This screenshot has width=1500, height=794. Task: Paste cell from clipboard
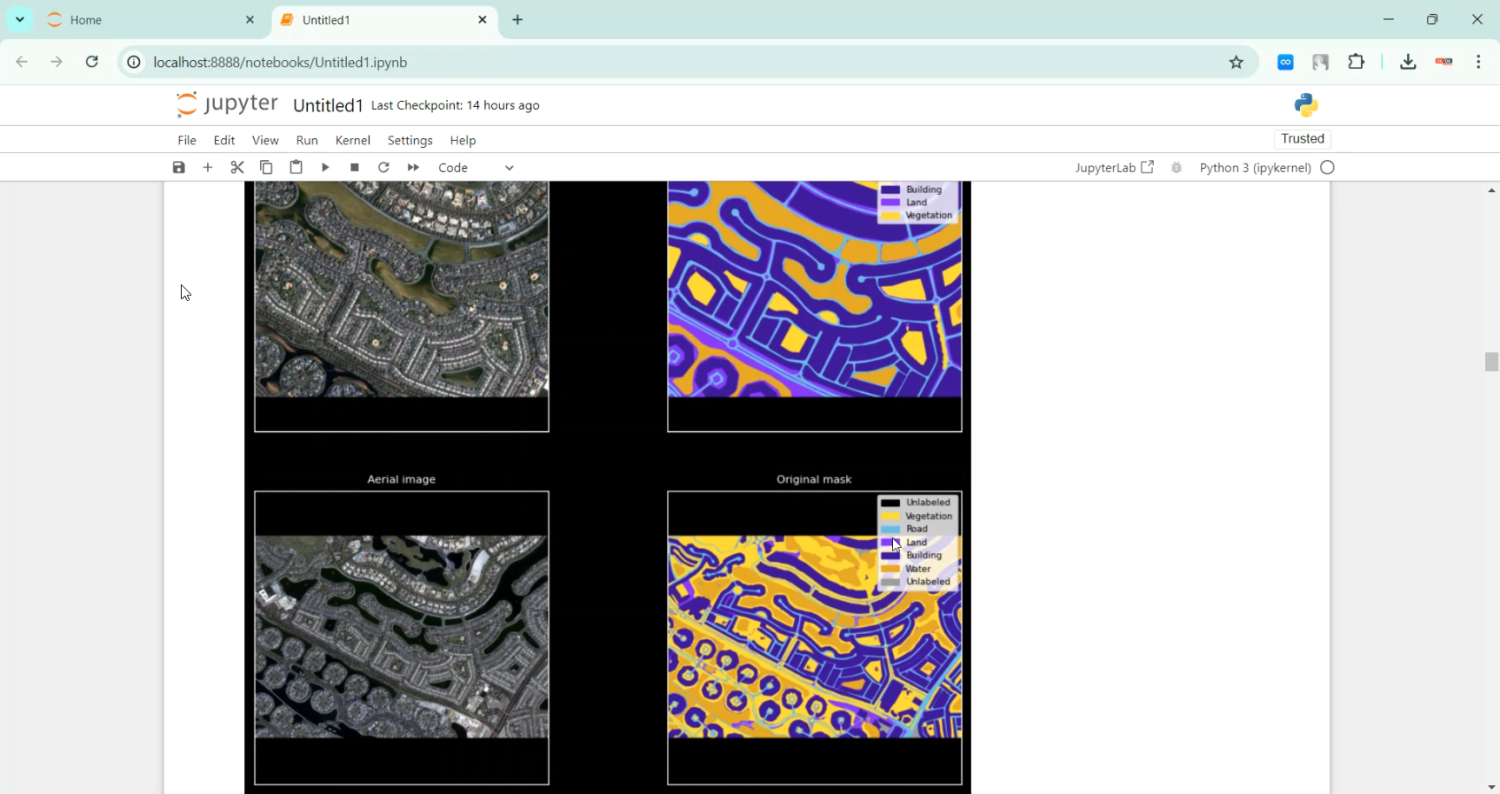[296, 168]
